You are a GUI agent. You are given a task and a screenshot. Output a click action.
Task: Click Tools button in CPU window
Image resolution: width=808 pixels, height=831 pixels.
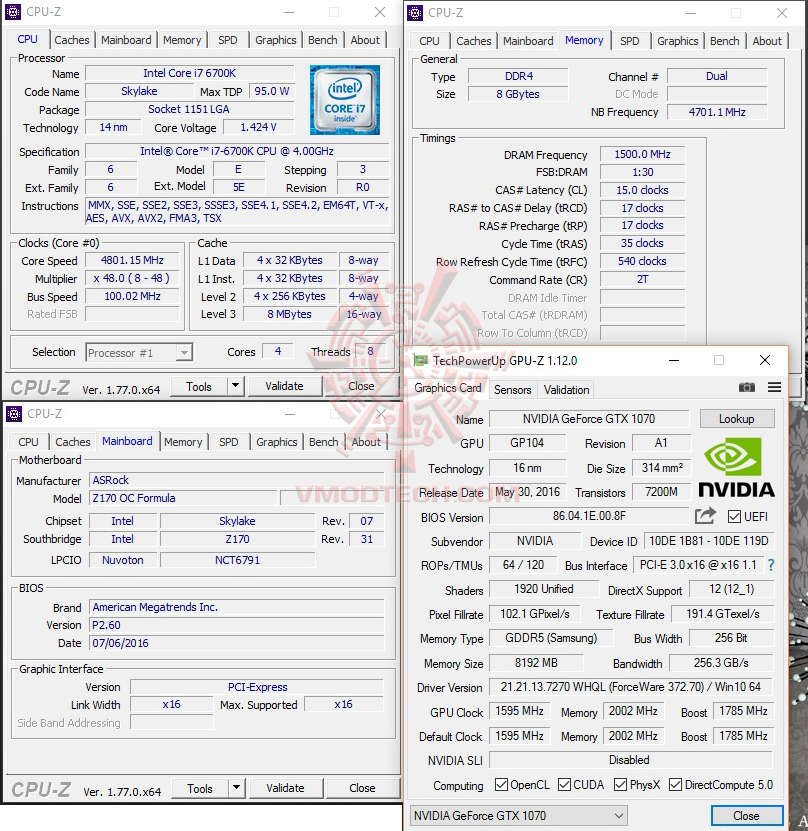[x=199, y=386]
